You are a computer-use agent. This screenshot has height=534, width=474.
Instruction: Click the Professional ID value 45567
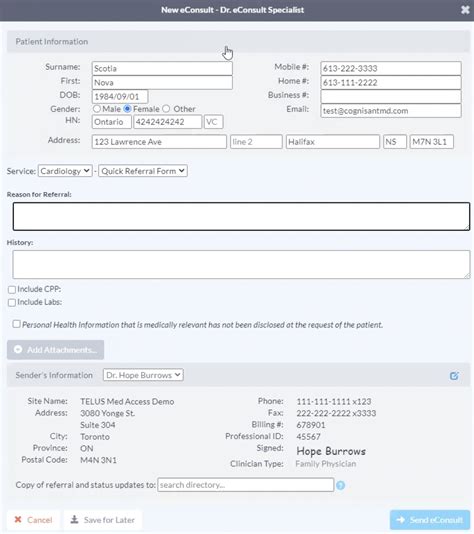(308, 437)
